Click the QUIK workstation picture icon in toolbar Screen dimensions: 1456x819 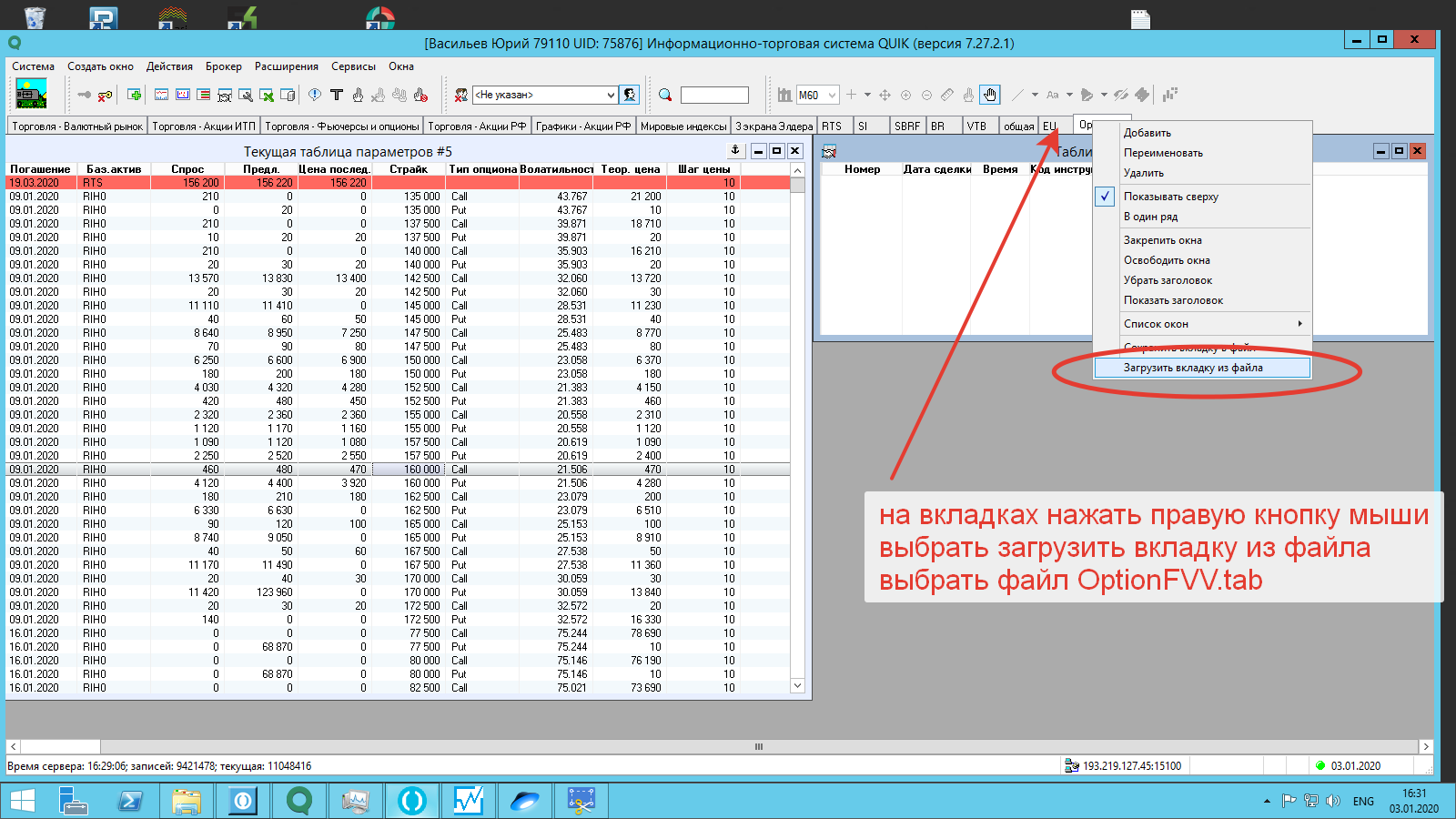(x=31, y=94)
